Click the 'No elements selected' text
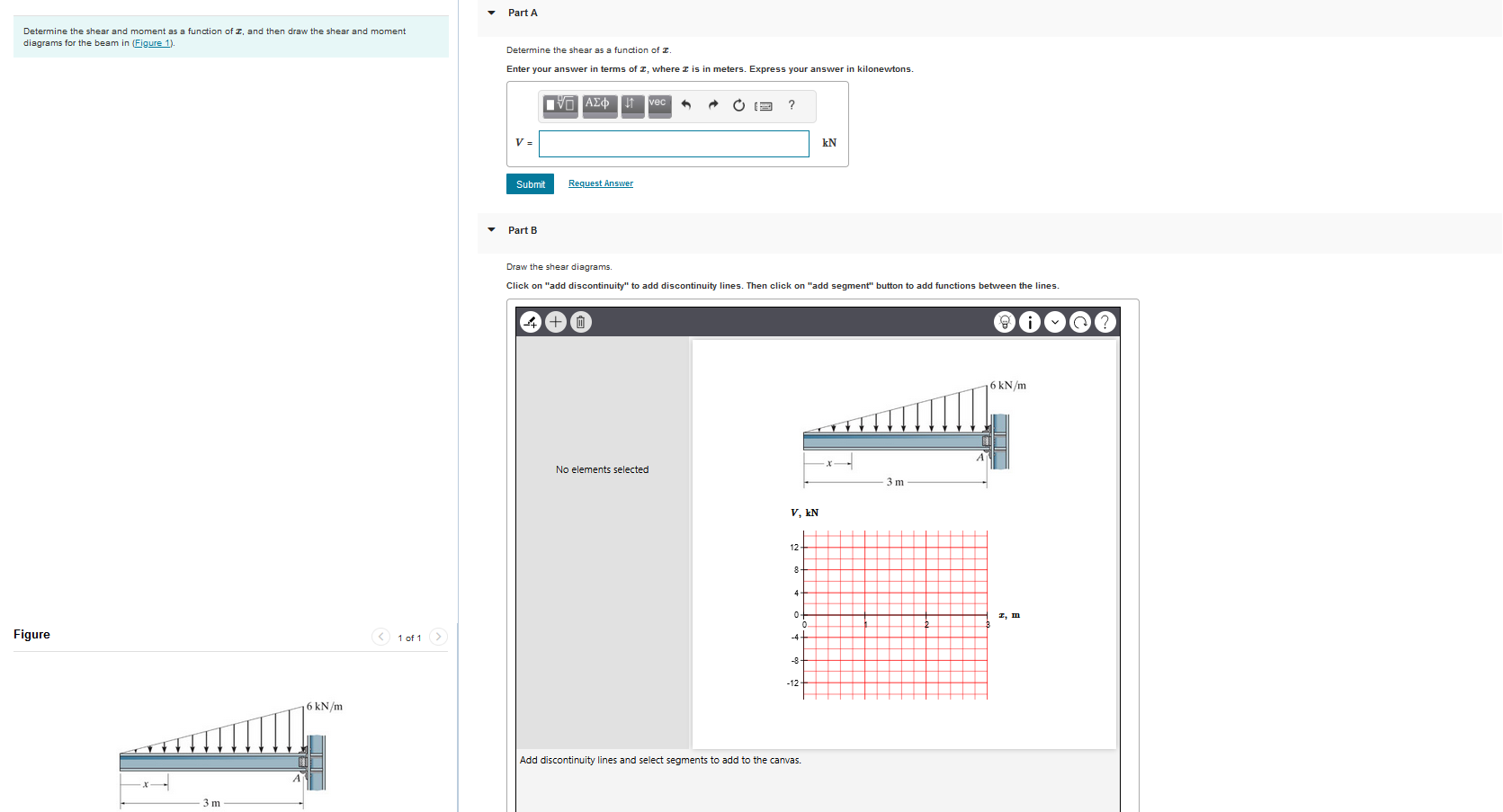The height and width of the screenshot is (812, 1503). coord(602,469)
